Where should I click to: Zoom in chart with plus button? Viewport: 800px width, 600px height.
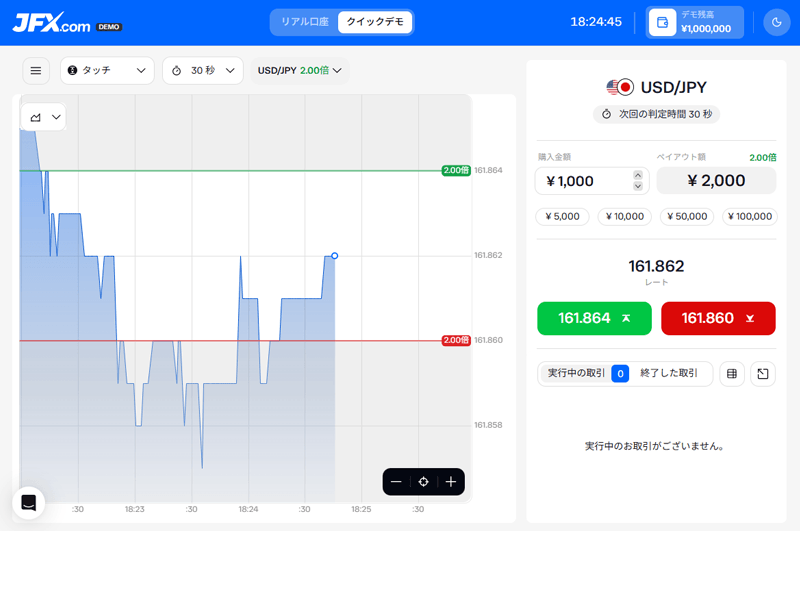click(451, 482)
